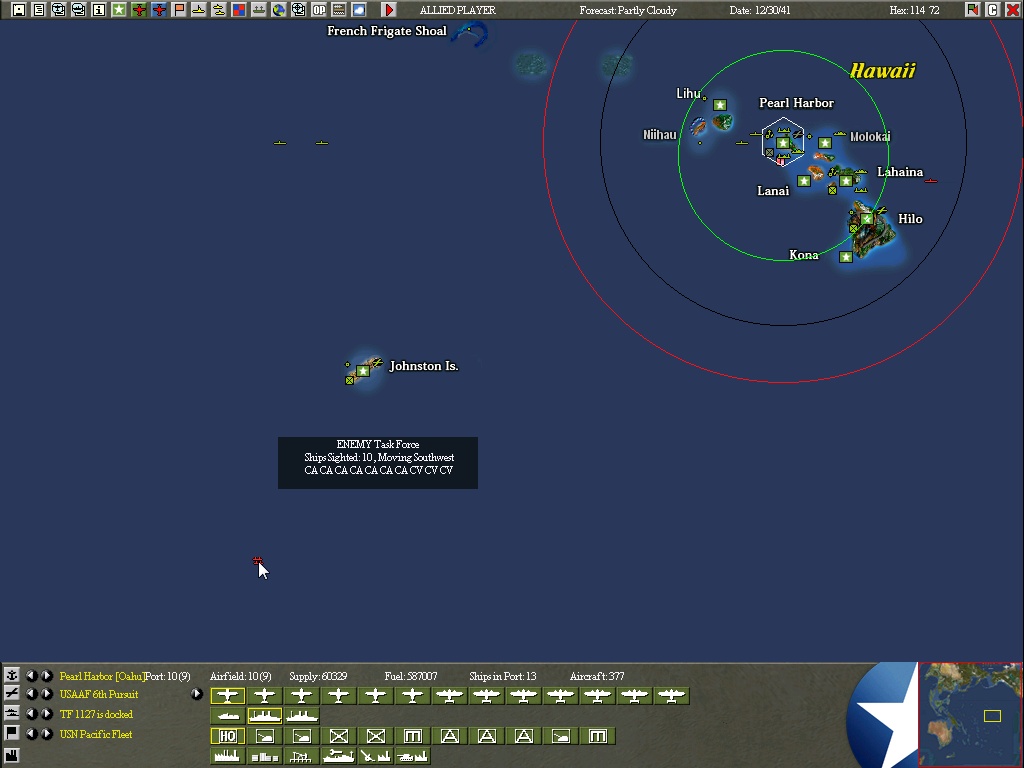The height and width of the screenshot is (768, 1024).
Task: Click the single yellow ship toolbar icon
Action: click(199, 10)
